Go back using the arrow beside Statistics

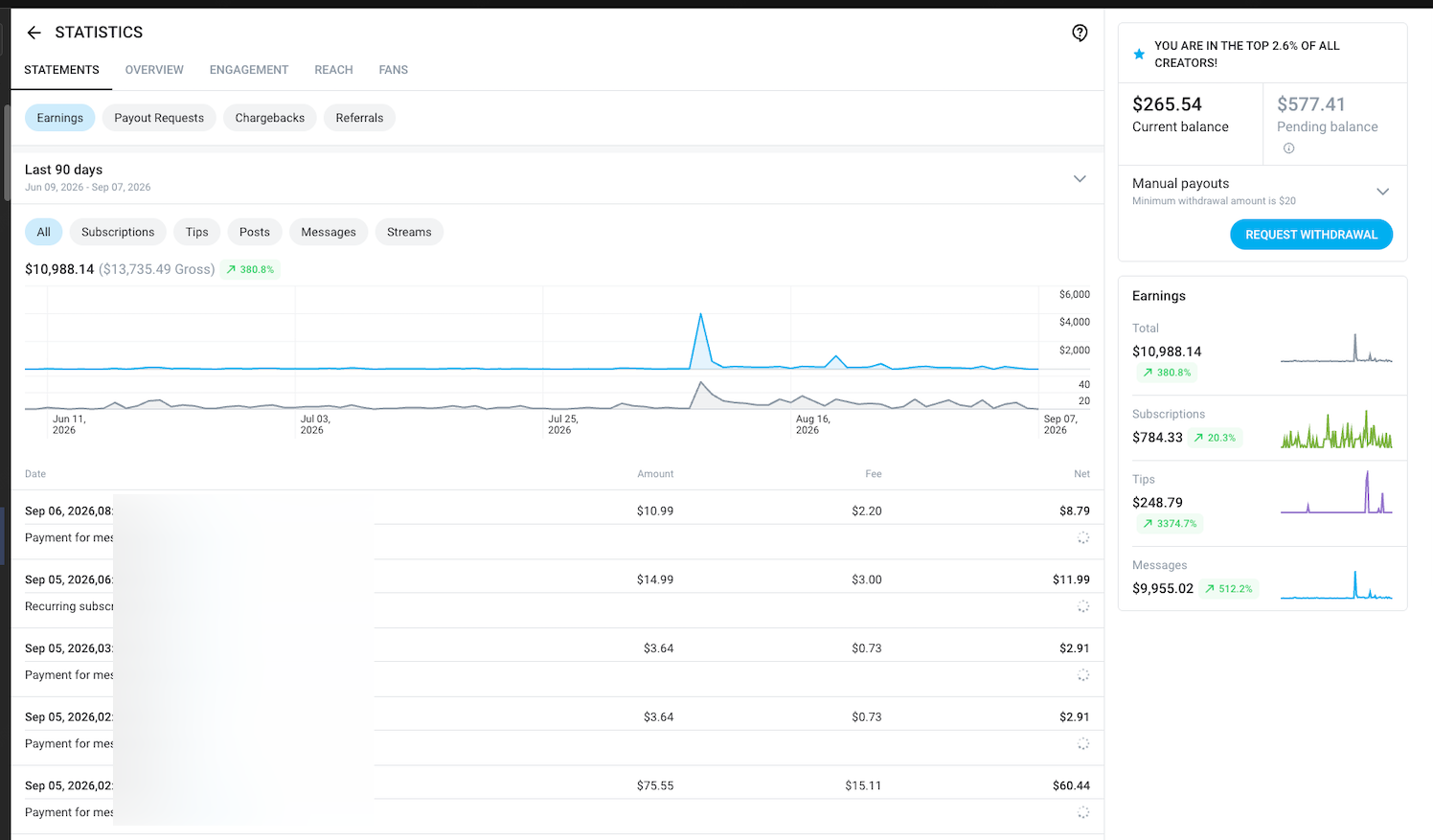34,33
